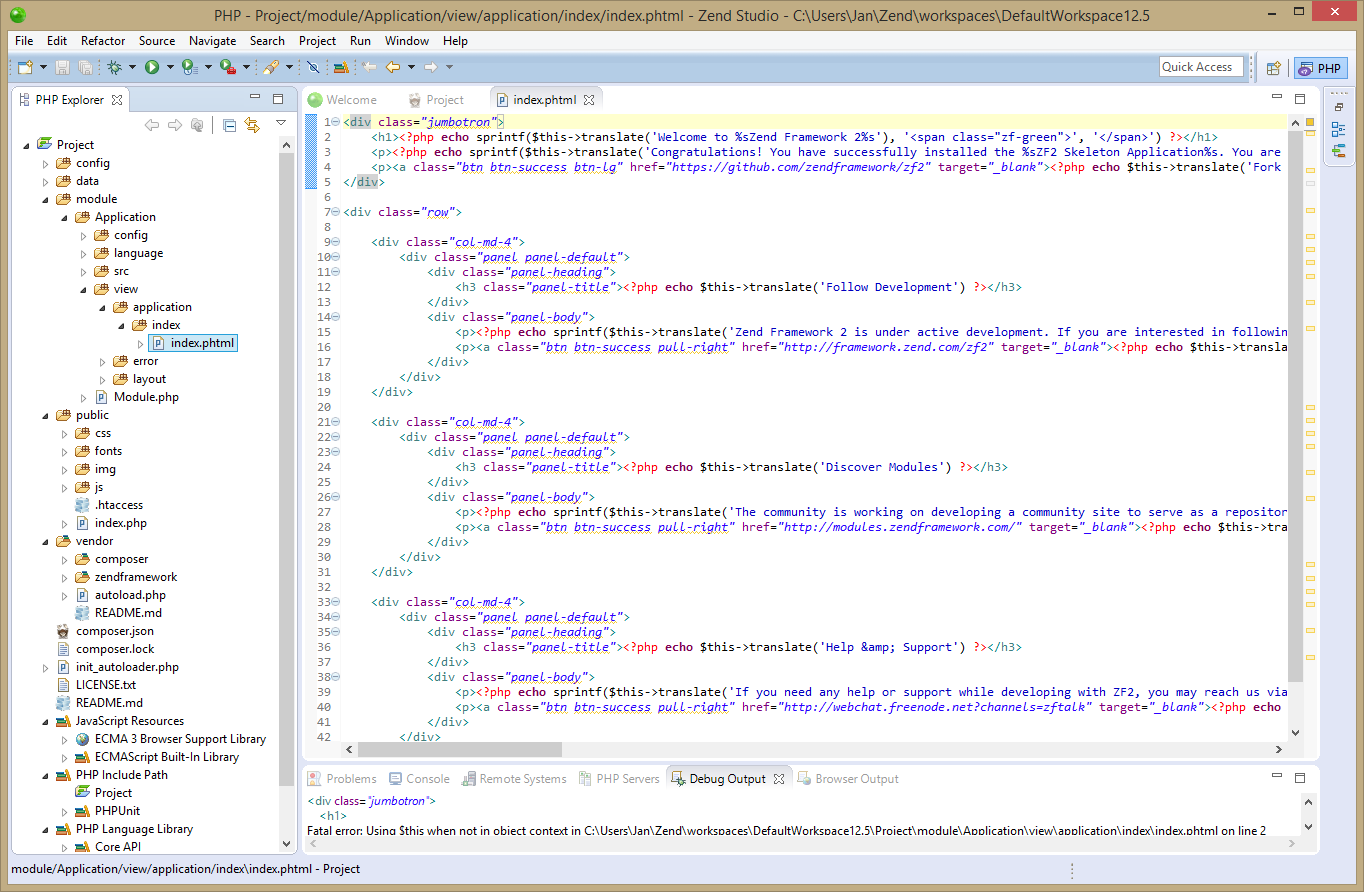This screenshot has height=892, width=1364.
Task: Expand the language folder
Action: coord(84,253)
